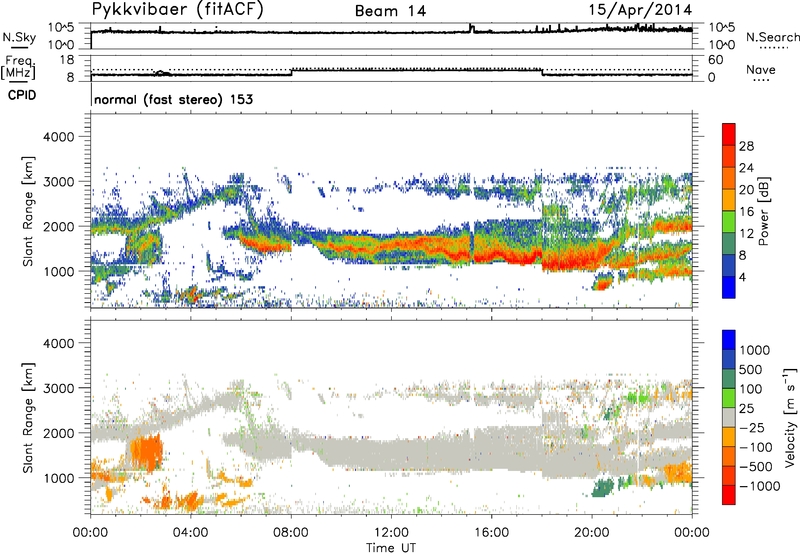Click "Slant Range [km]" label of power panel
Screen dimensions: 800x554
(x=28, y=211)
